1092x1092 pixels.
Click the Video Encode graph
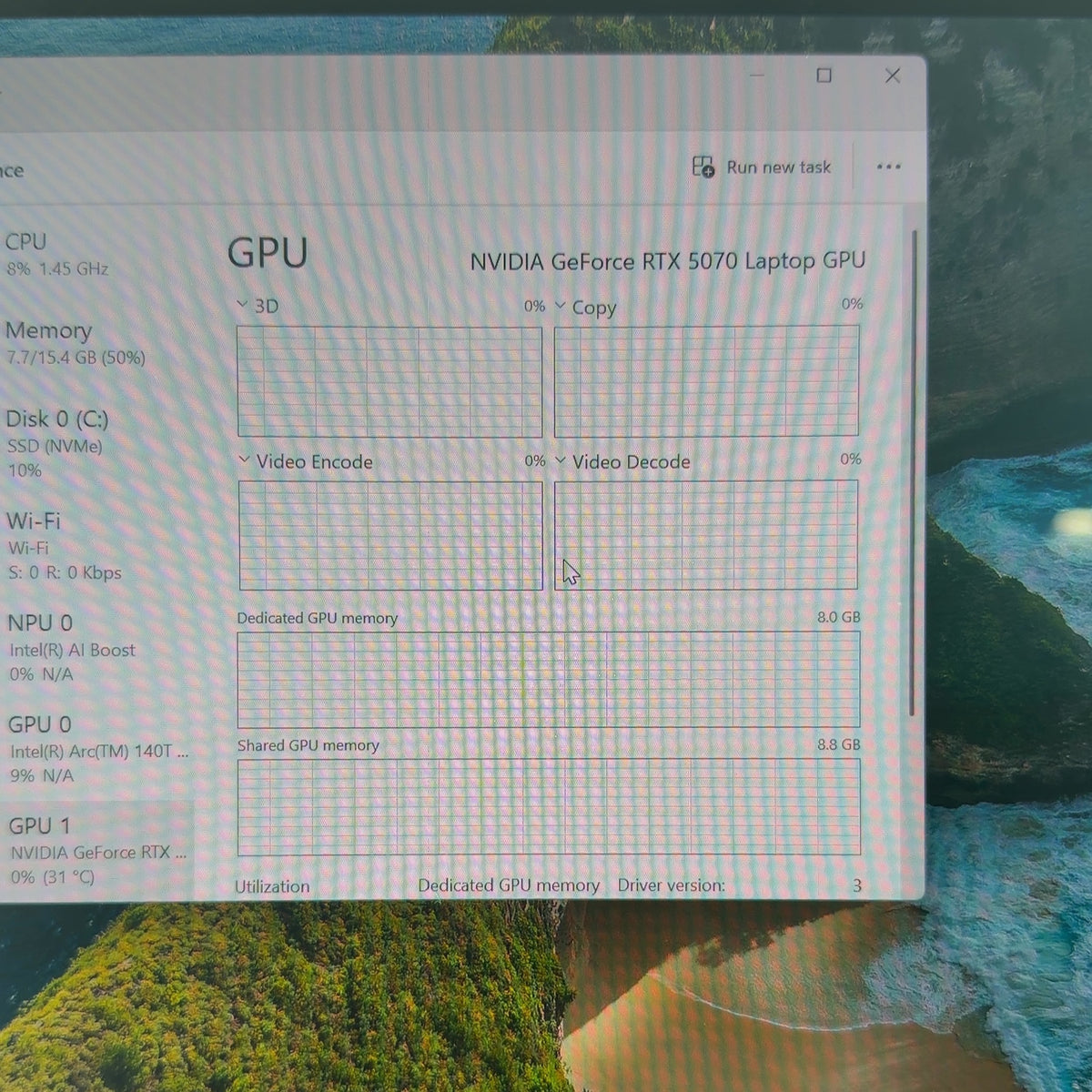[390, 535]
